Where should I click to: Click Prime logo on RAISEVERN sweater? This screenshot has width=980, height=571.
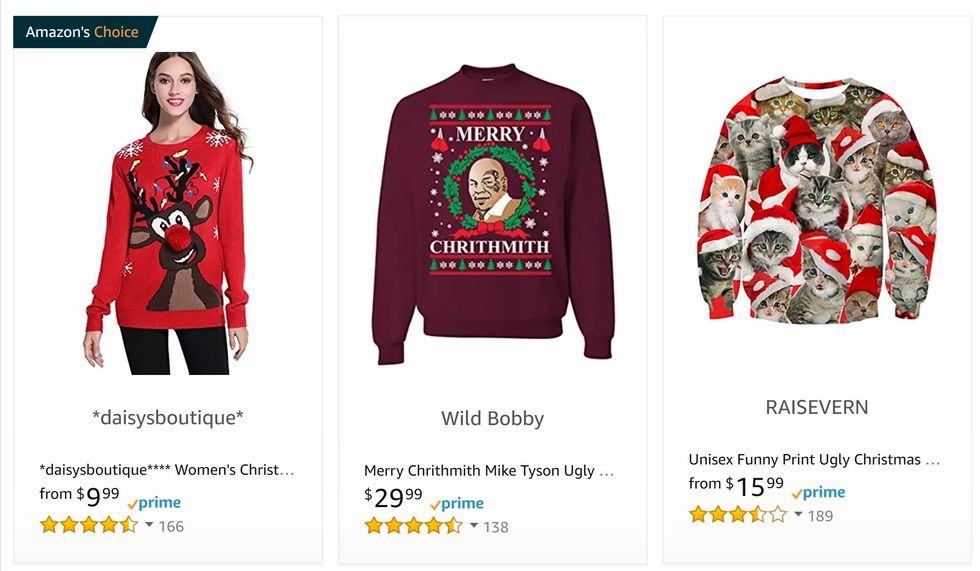click(x=818, y=492)
